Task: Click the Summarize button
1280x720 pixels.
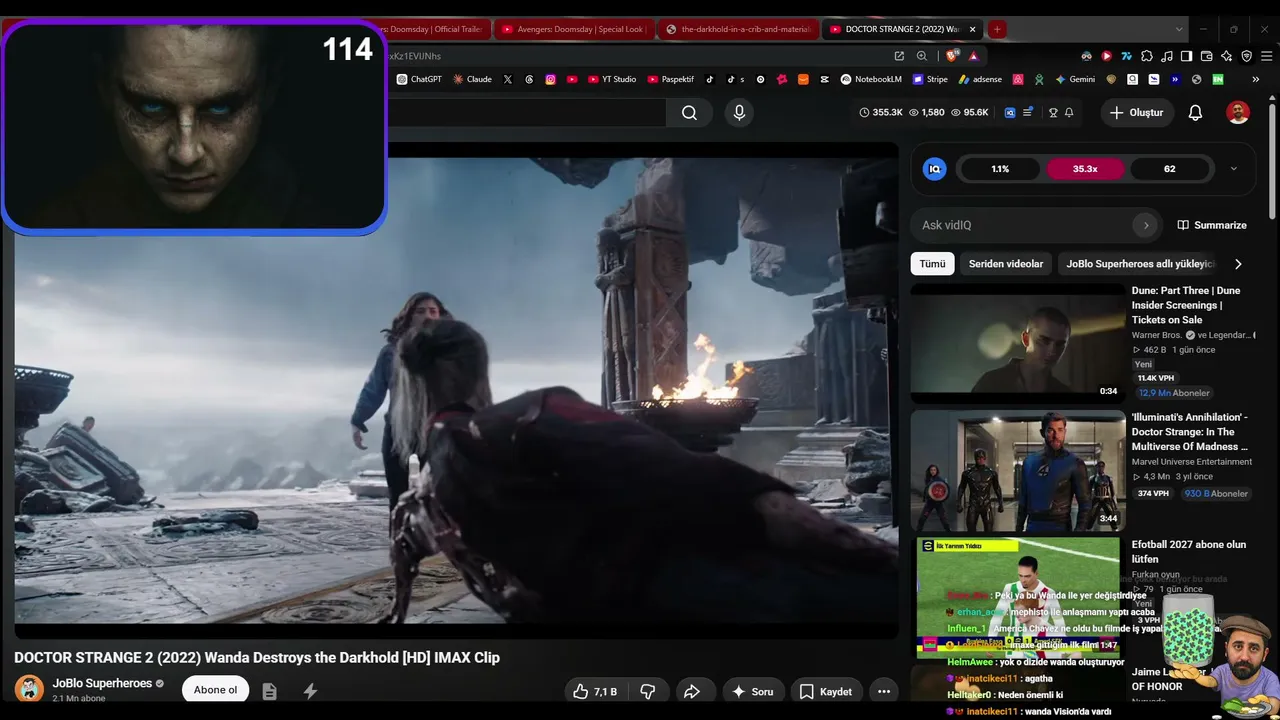Action: pos(1212,225)
